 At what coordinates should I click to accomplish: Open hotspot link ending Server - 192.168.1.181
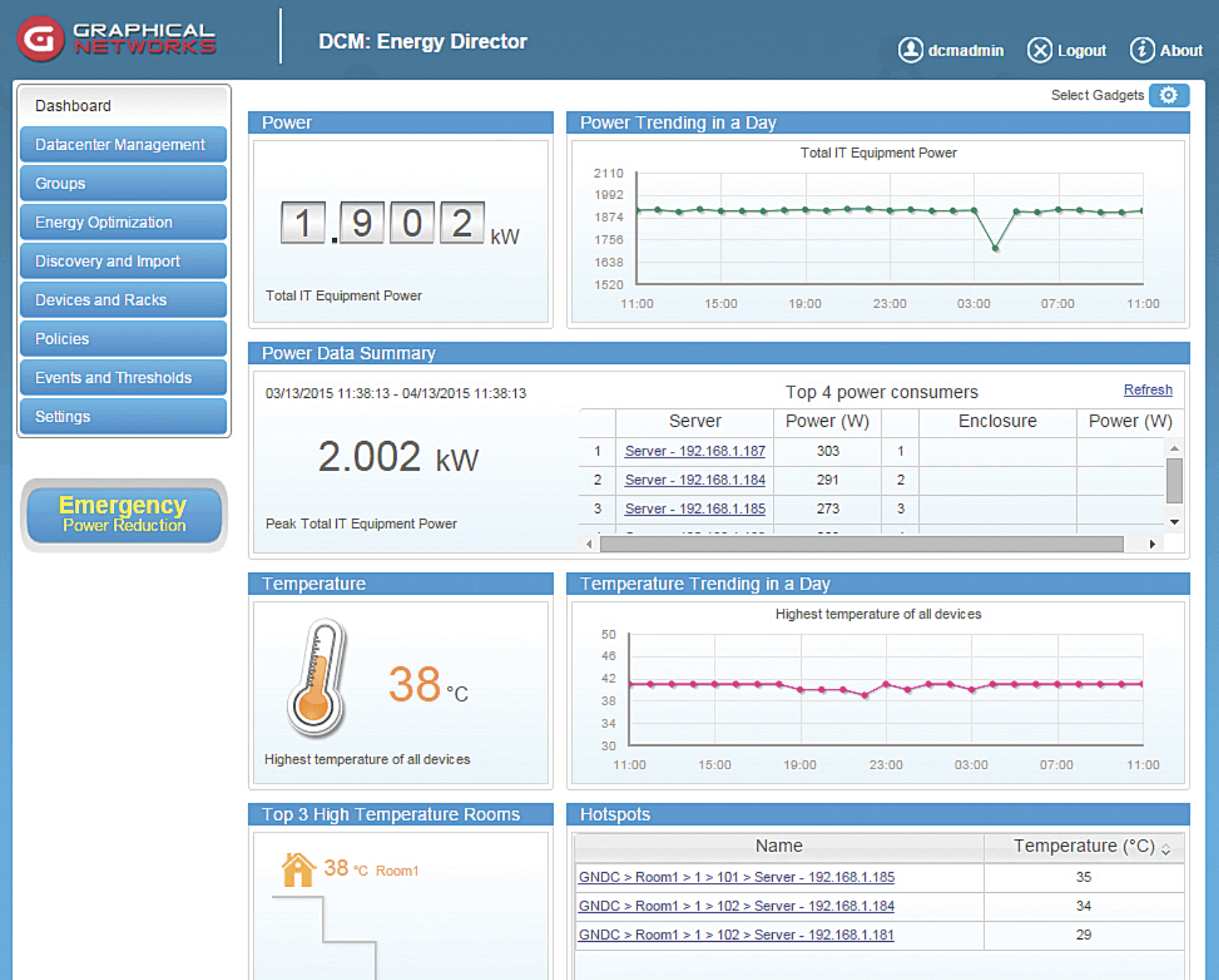click(x=736, y=935)
